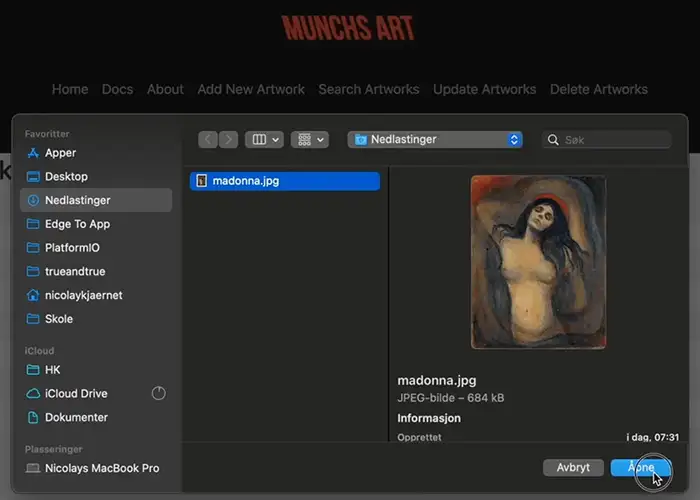
Task: Open Apper in the sidebar
Action: [x=60, y=153]
